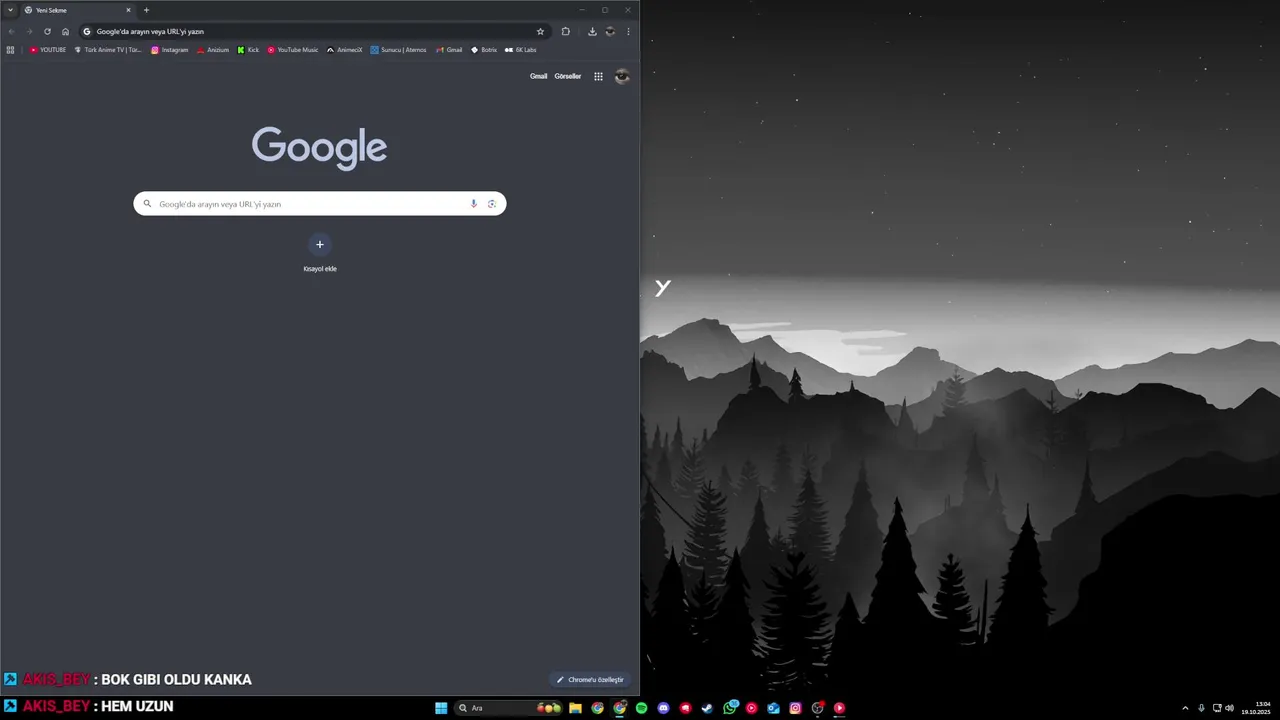Open Kick bookmark
This screenshot has width=1280, height=720.
click(248, 50)
